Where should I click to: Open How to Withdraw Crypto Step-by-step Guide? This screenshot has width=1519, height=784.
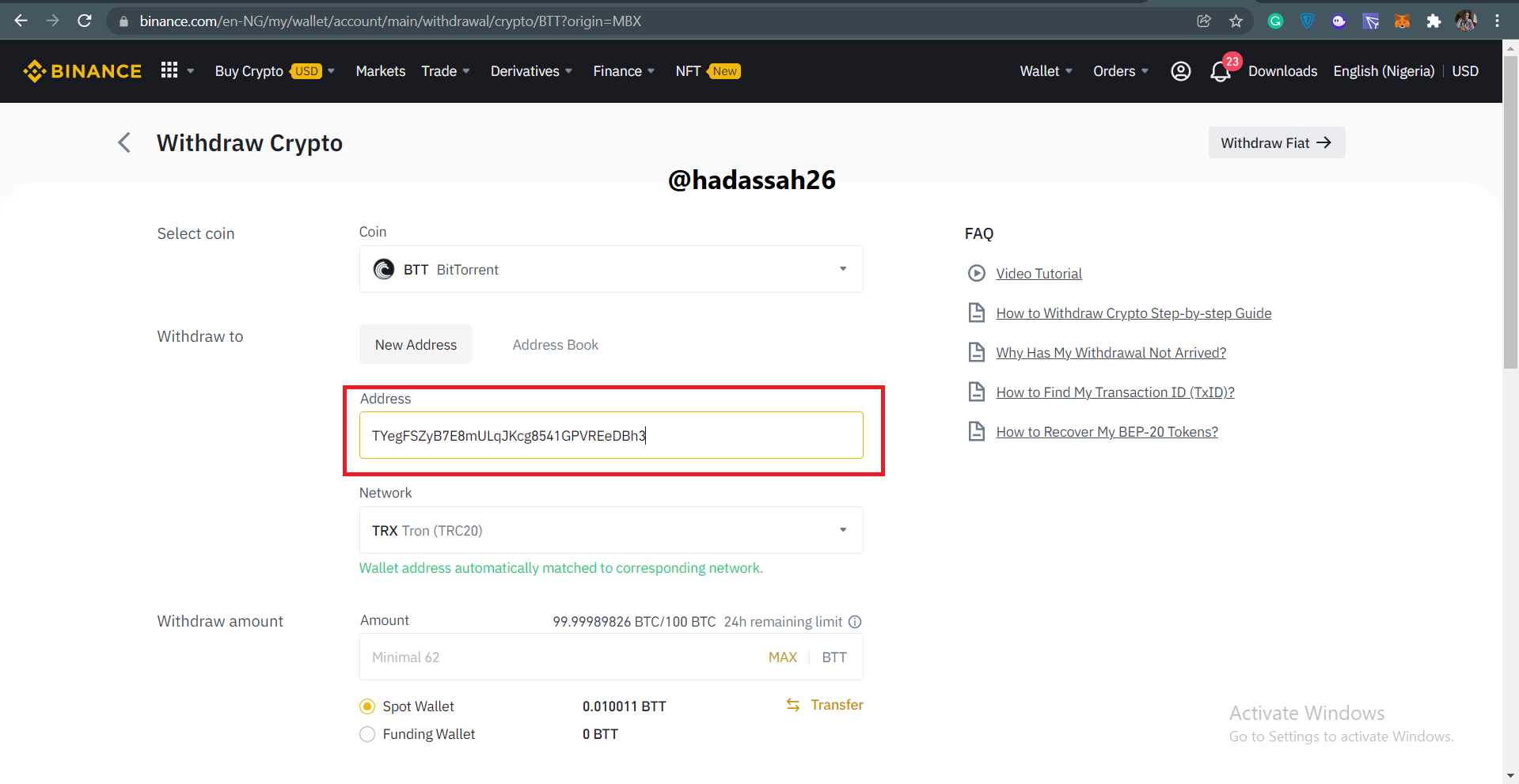tap(1134, 313)
